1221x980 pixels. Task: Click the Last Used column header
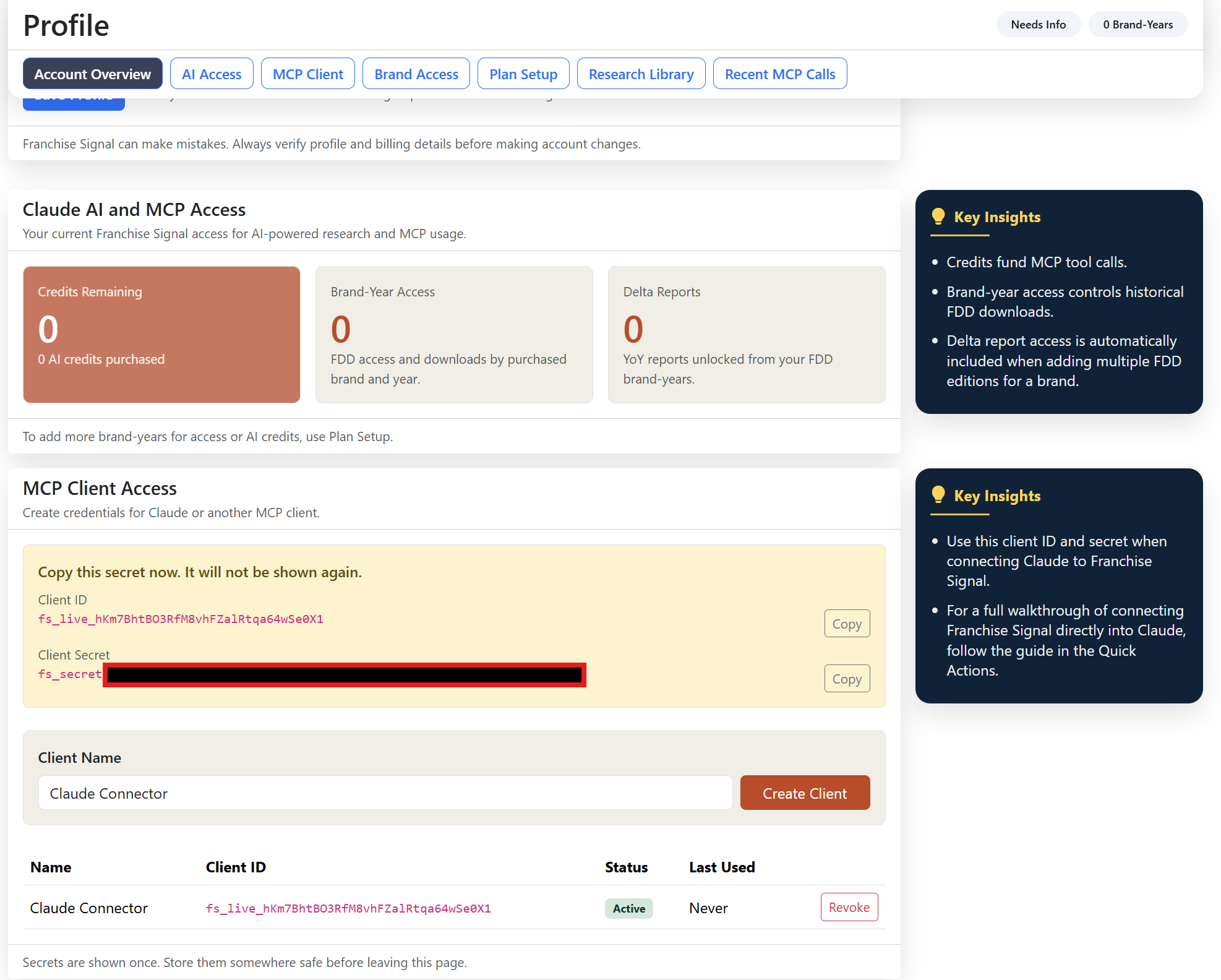[722, 867]
